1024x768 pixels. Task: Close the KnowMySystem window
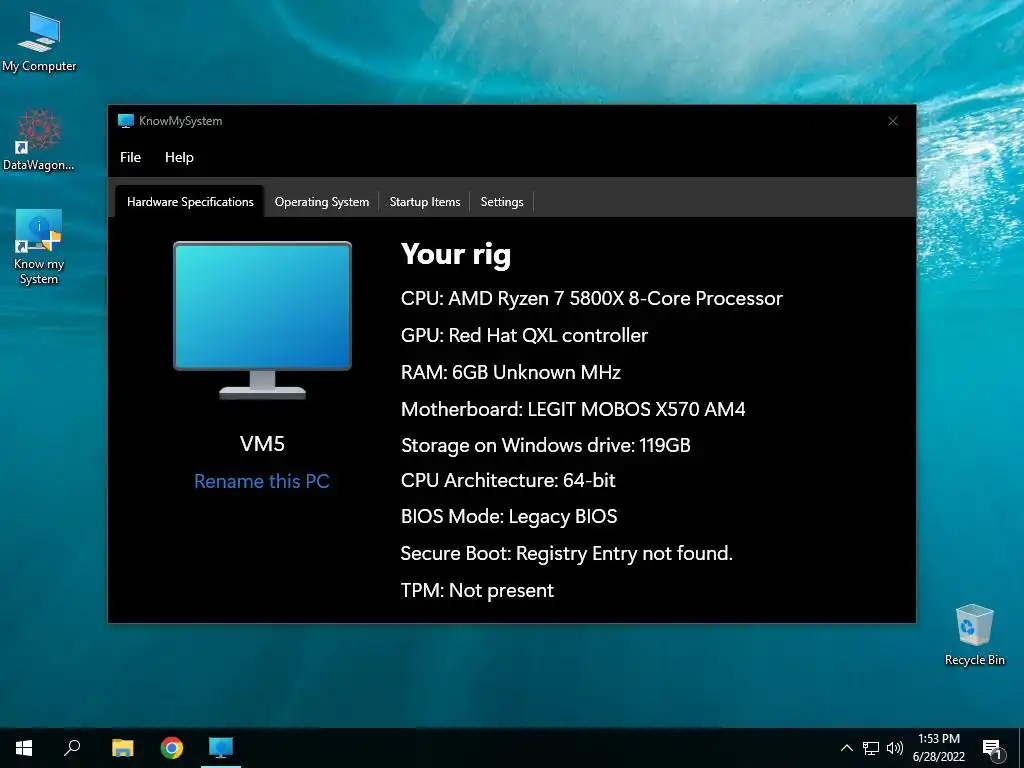[x=893, y=121]
